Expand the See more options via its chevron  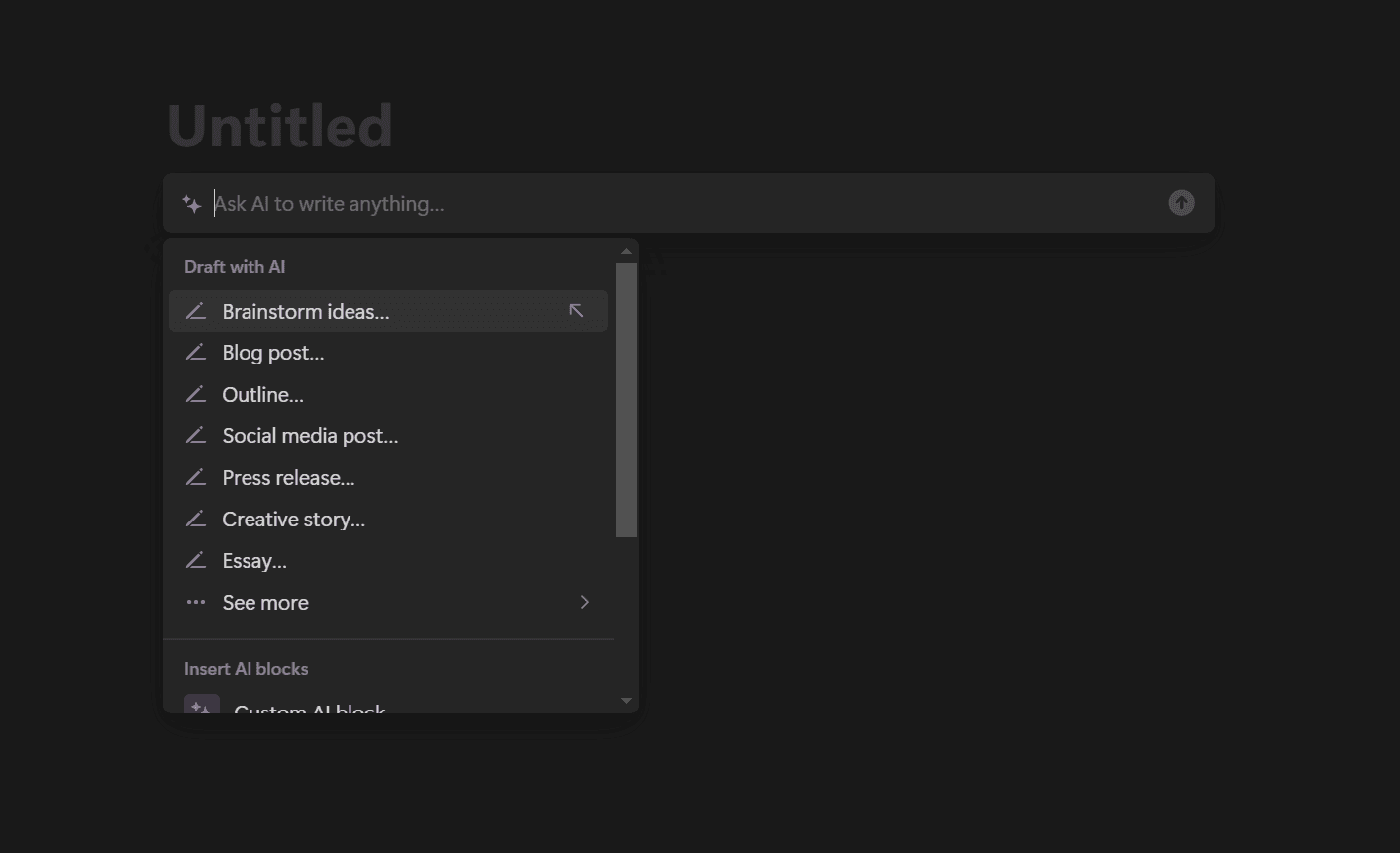[584, 602]
